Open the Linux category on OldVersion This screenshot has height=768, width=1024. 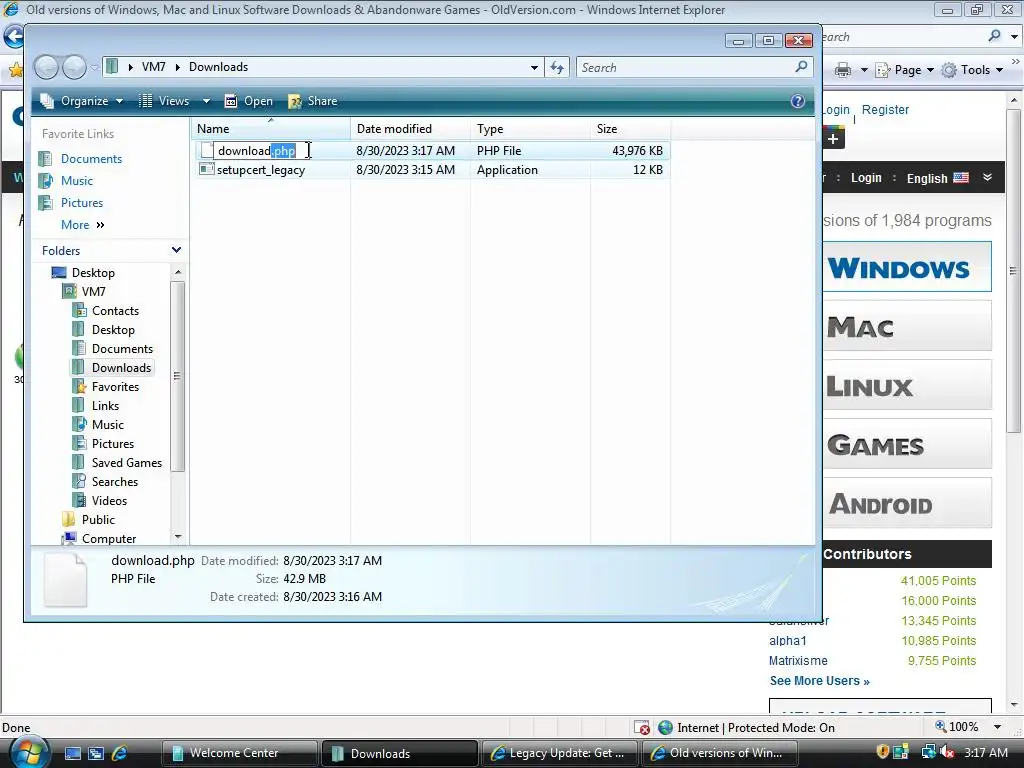pyautogui.click(x=907, y=385)
